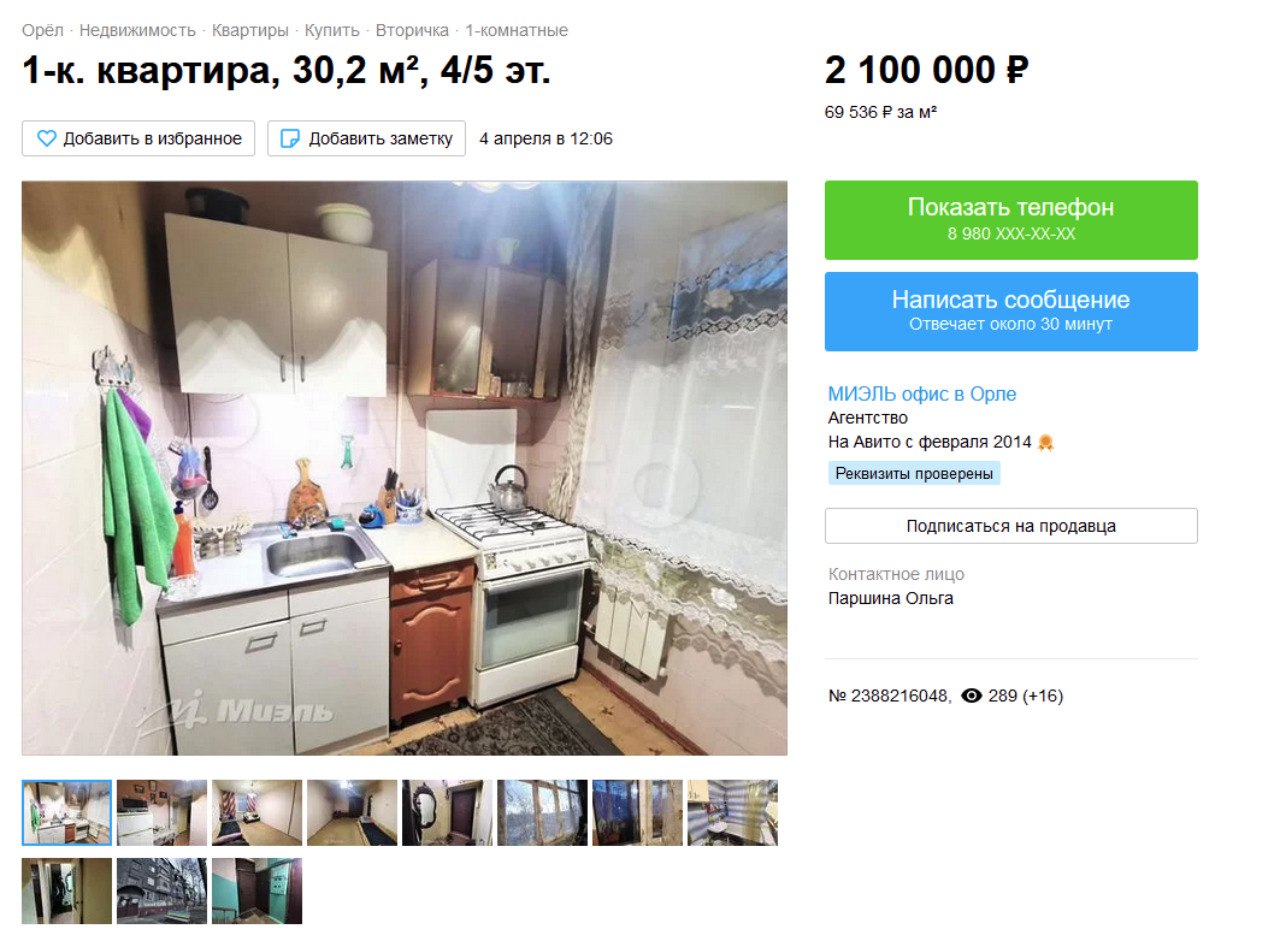Click the note icon beside Добавить заметку
1280x947 pixels.
(290, 139)
